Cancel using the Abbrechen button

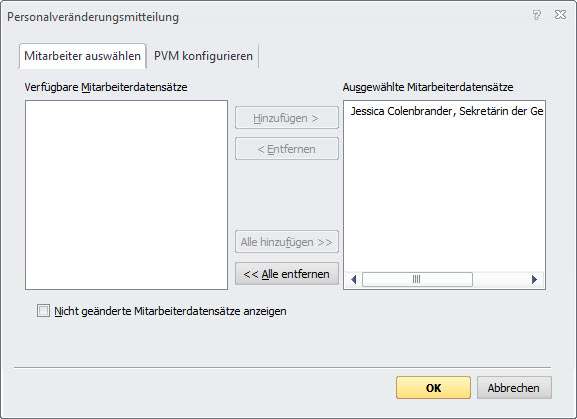click(514, 388)
